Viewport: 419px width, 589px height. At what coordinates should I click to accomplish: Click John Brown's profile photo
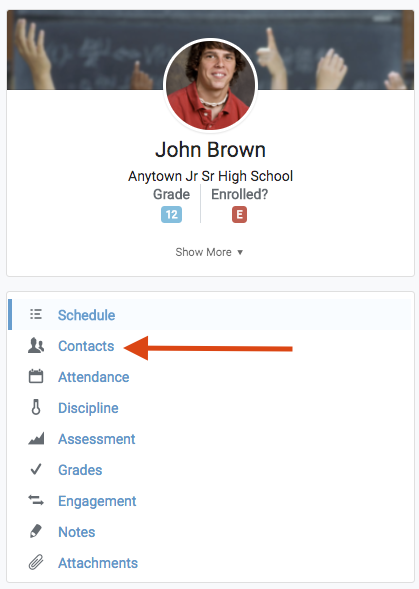coord(210,85)
